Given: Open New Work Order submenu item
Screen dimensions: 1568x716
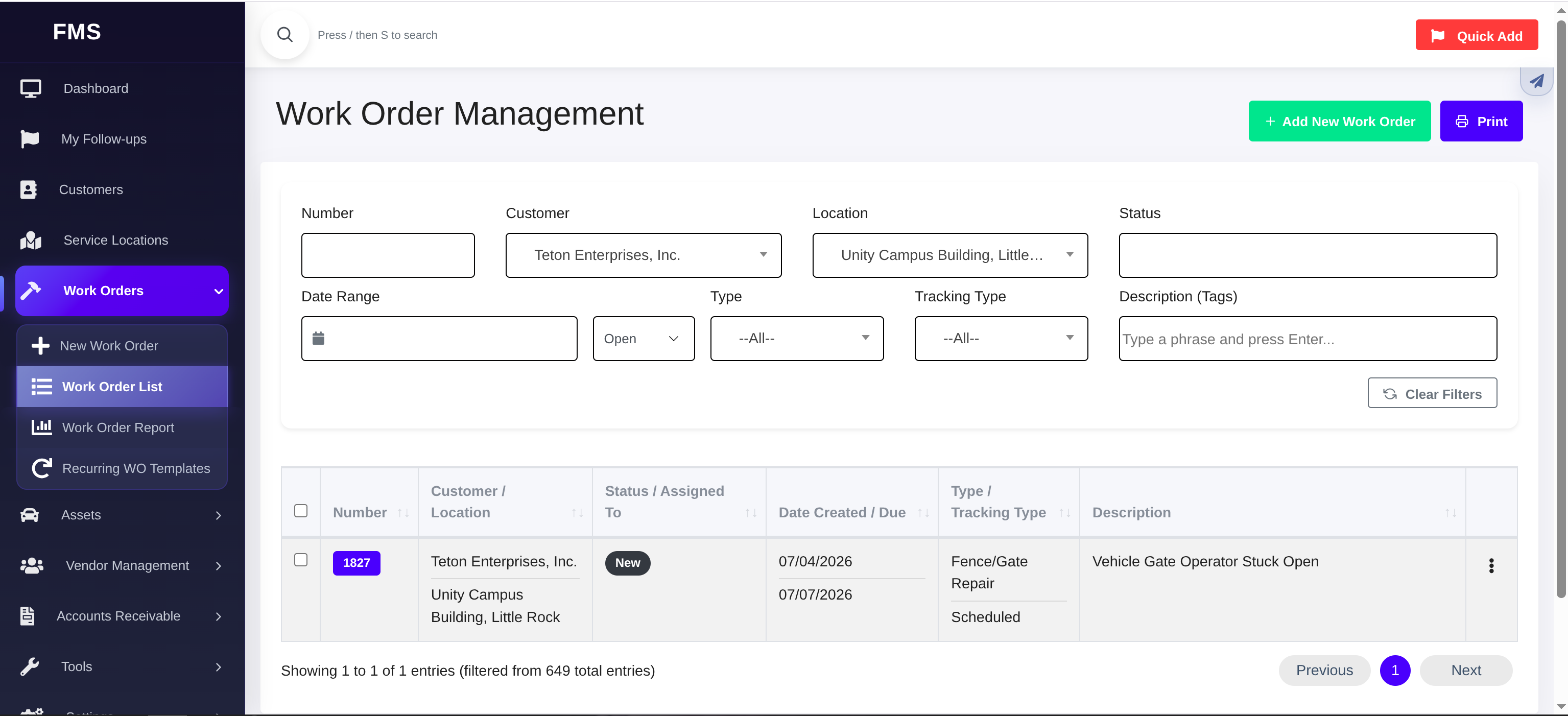Looking at the screenshot, I should point(122,346).
